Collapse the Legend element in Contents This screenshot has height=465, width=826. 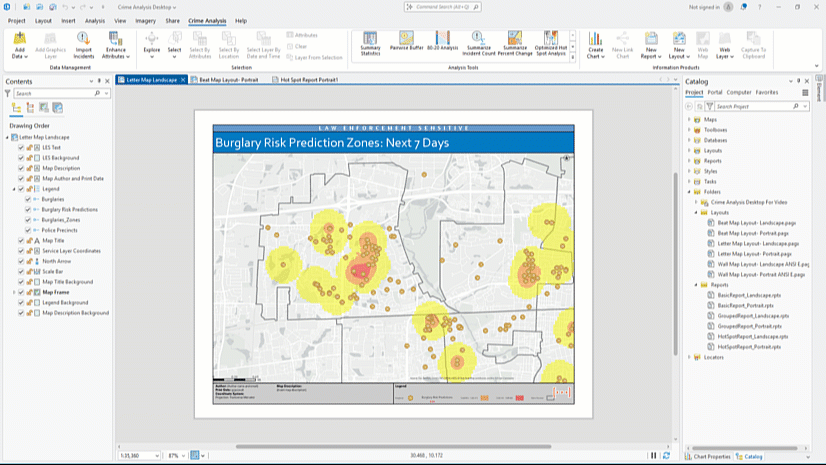(14, 189)
